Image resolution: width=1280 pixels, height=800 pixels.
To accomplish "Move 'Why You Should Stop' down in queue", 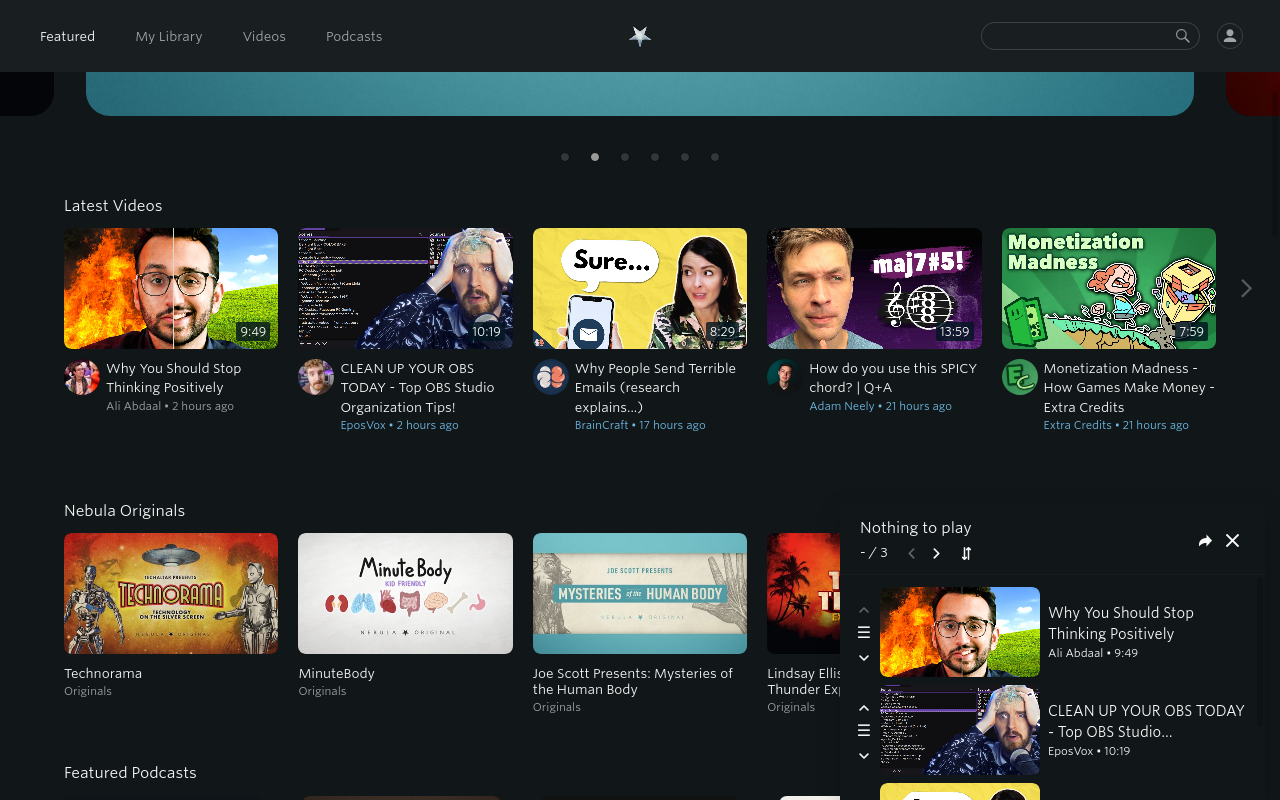I will (x=864, y=657).
